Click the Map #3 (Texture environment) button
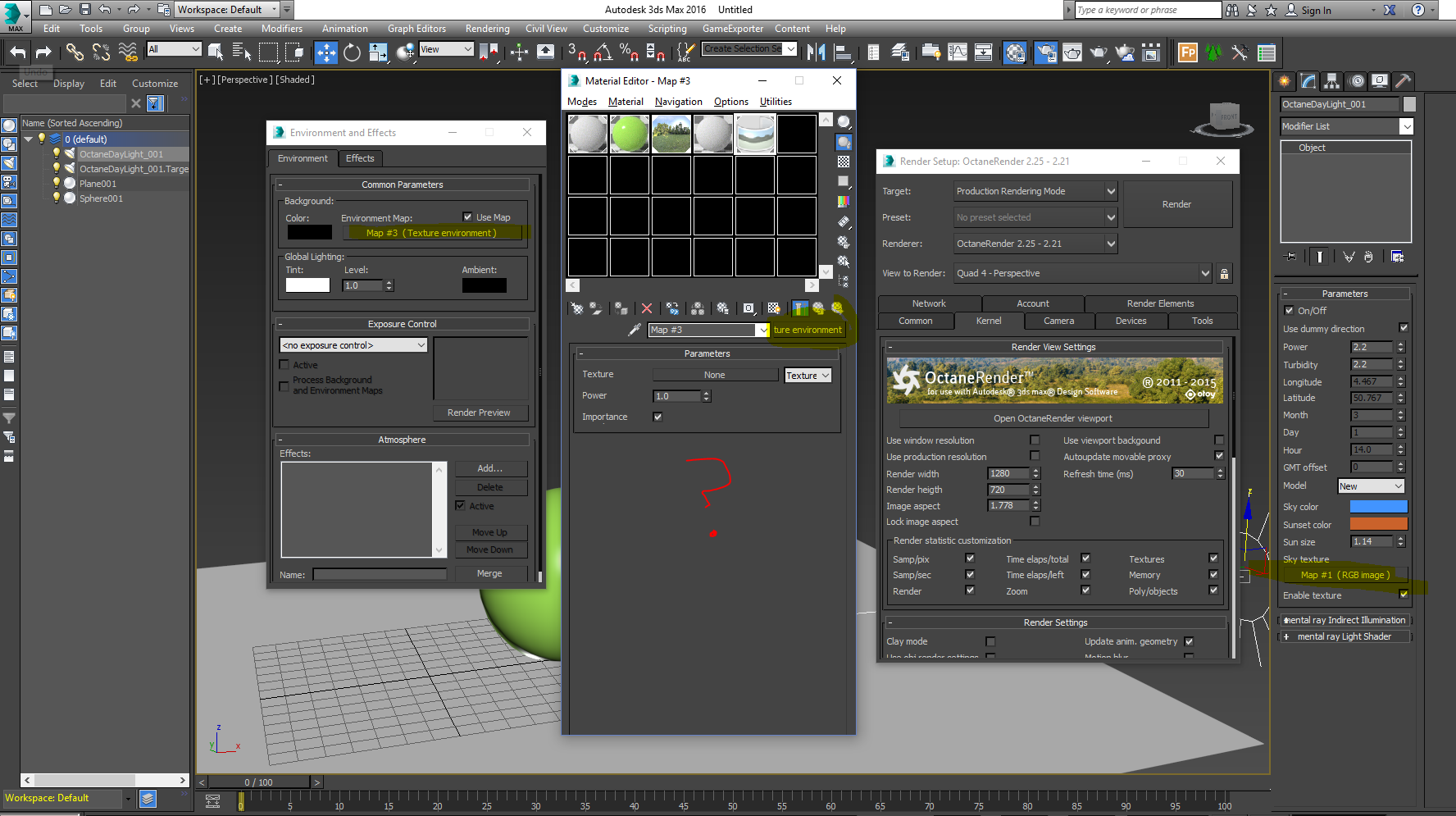 point(431,233)
